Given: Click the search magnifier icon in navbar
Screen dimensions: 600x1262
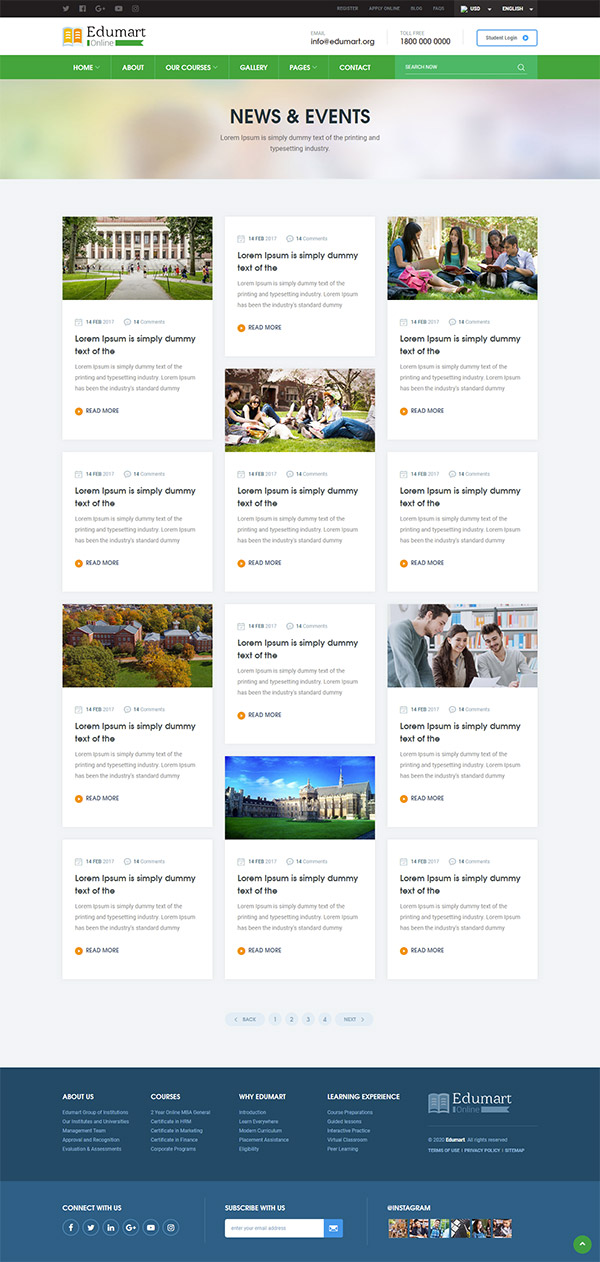Looking at the screenshot, I should coord(521,68).
